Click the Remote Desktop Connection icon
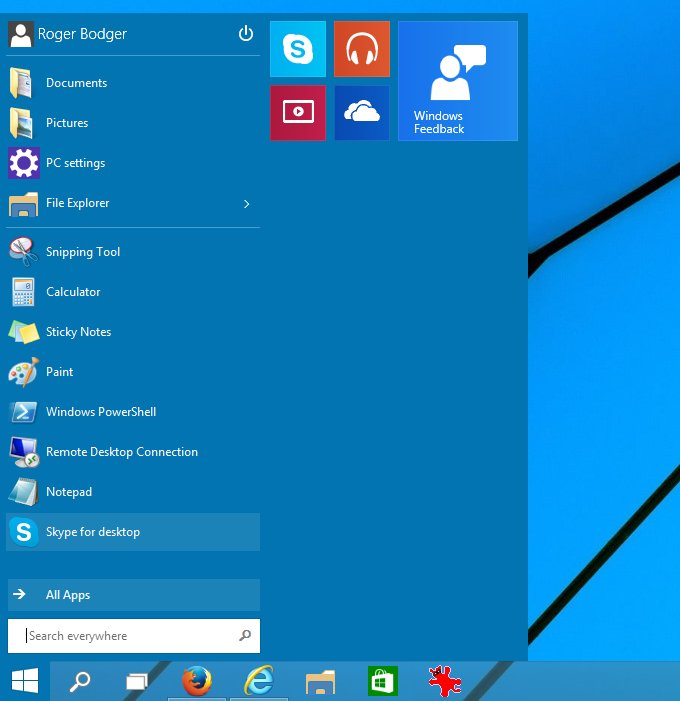 click(x=24, y=452)
